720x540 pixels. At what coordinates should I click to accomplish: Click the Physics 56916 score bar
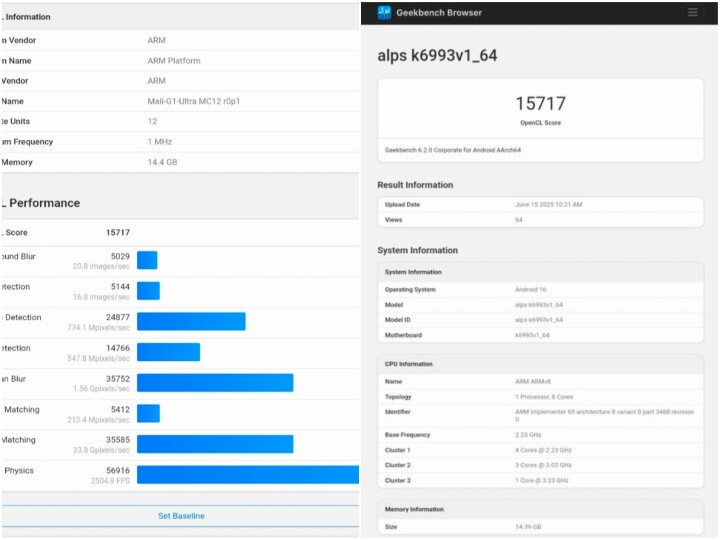pos(248,474)
